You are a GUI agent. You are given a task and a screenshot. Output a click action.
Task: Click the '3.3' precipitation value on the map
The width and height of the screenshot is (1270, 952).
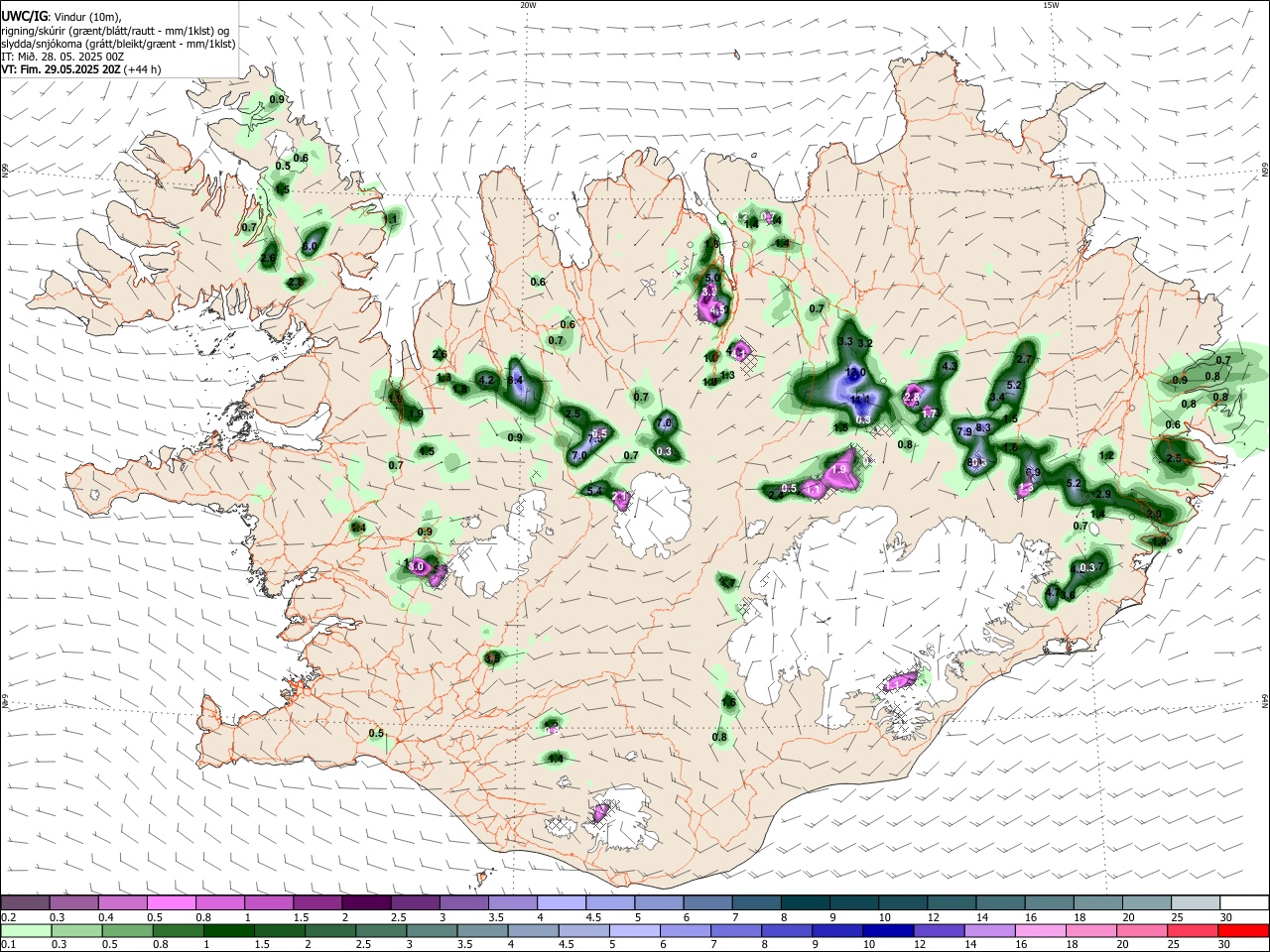tap(845, 341)
